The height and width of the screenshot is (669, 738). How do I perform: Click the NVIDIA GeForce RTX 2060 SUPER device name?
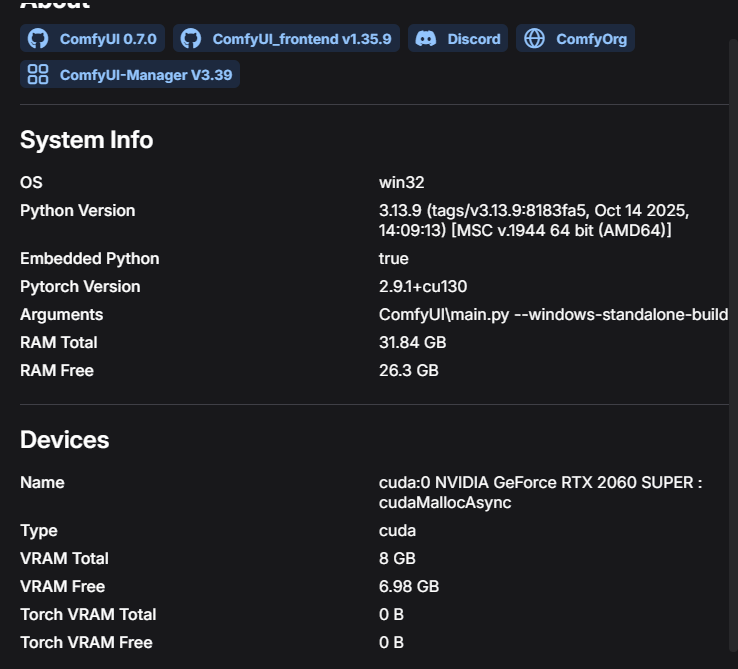pos(540,492)
